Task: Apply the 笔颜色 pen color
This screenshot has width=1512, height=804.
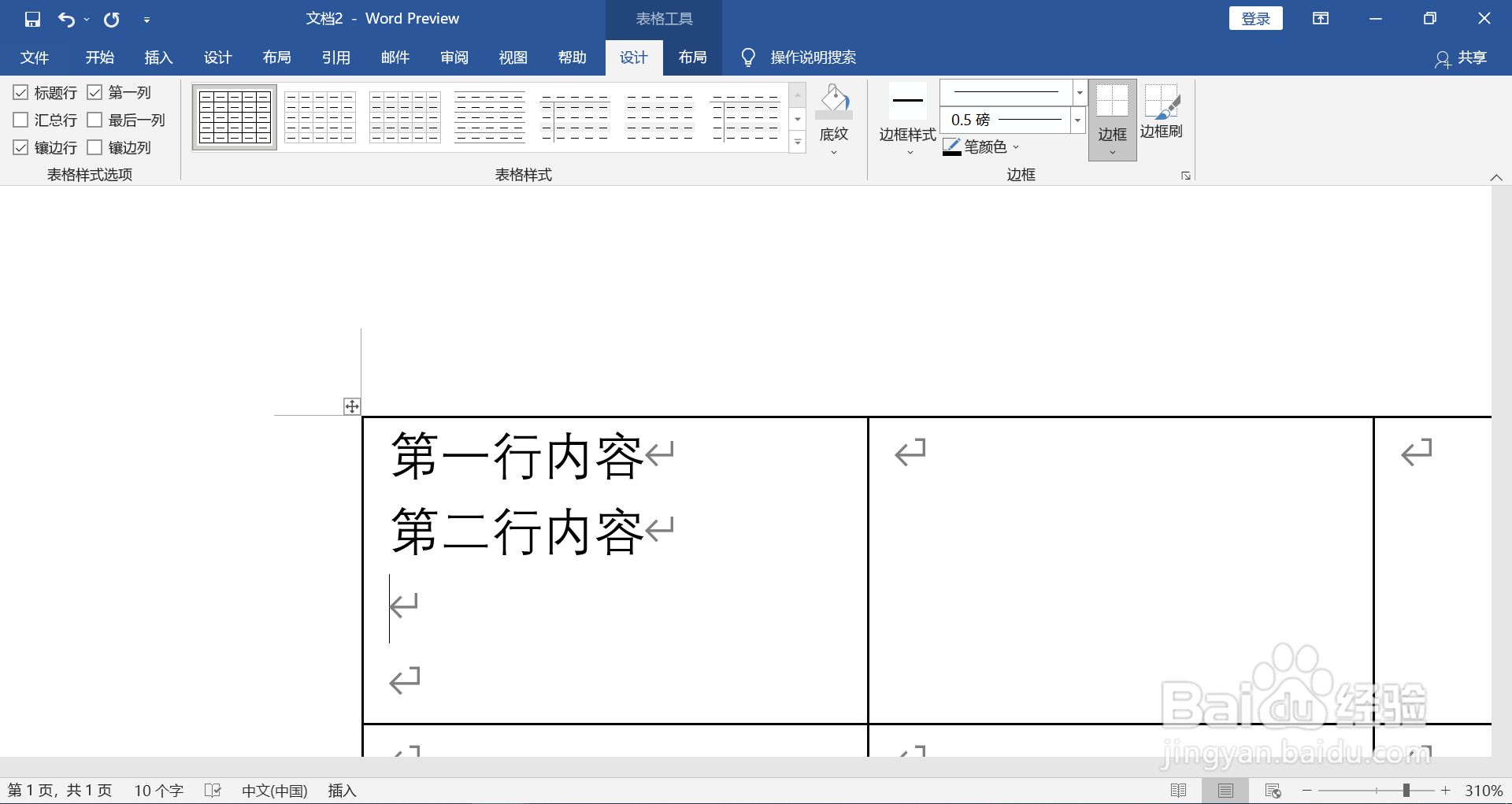Action: (979, 146)
